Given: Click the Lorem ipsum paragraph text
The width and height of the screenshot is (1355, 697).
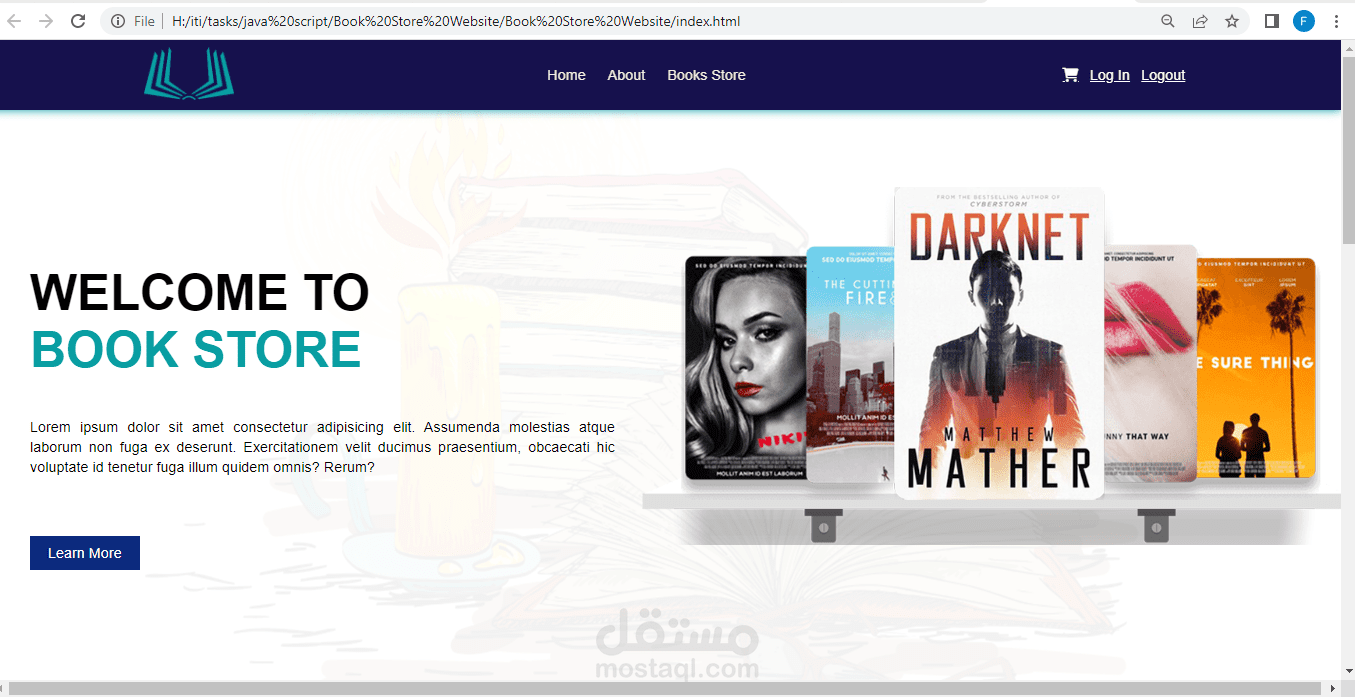Looking at the screenshot, I should pyautogui.click(x=322, y=447).
